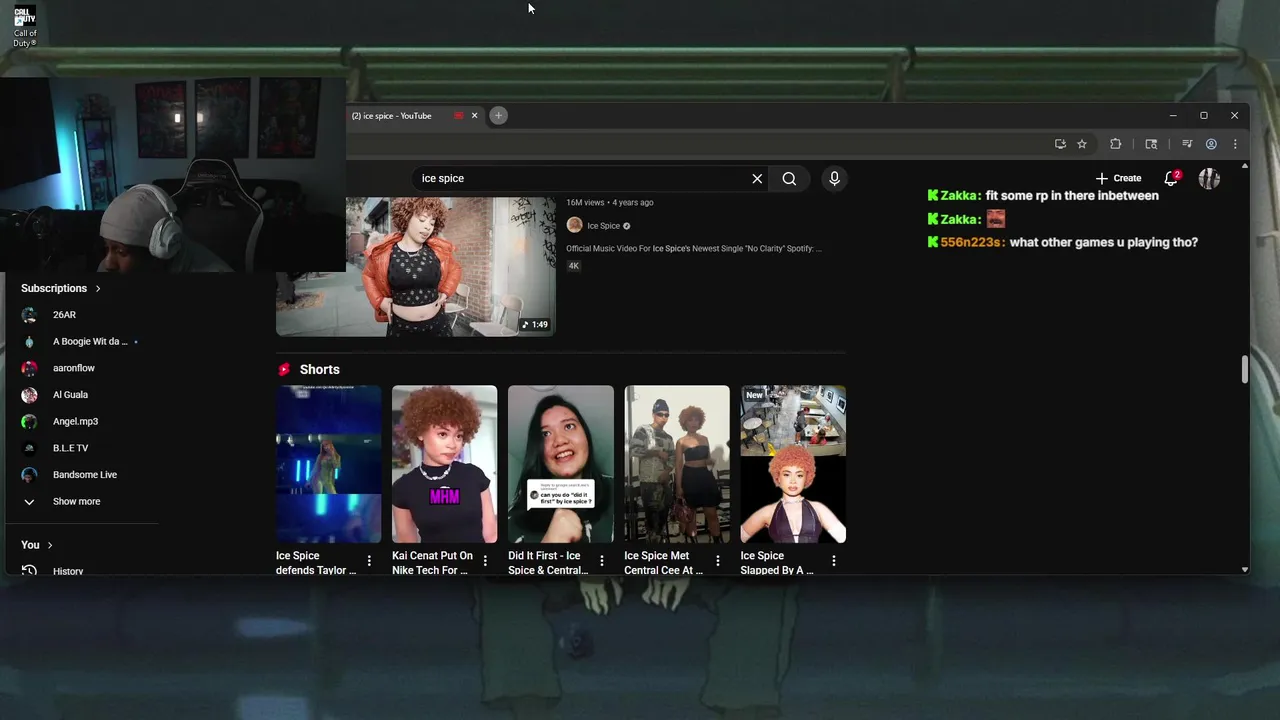Click '16M views • 4 years ago' text
The height and width of the screenshot is (720, 1280).
coord(610,202)
